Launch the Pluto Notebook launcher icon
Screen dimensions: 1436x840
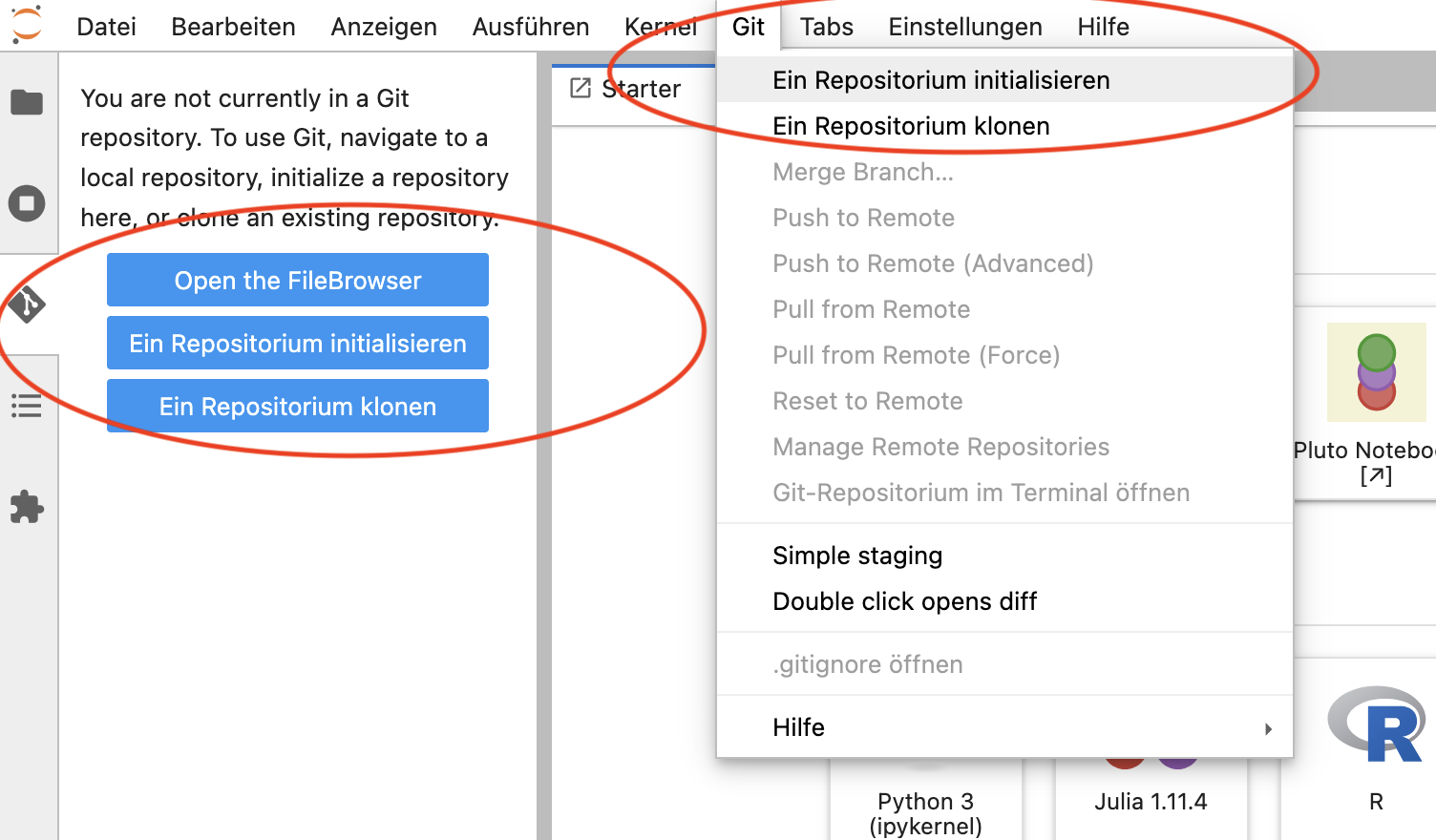[1376, 373]
